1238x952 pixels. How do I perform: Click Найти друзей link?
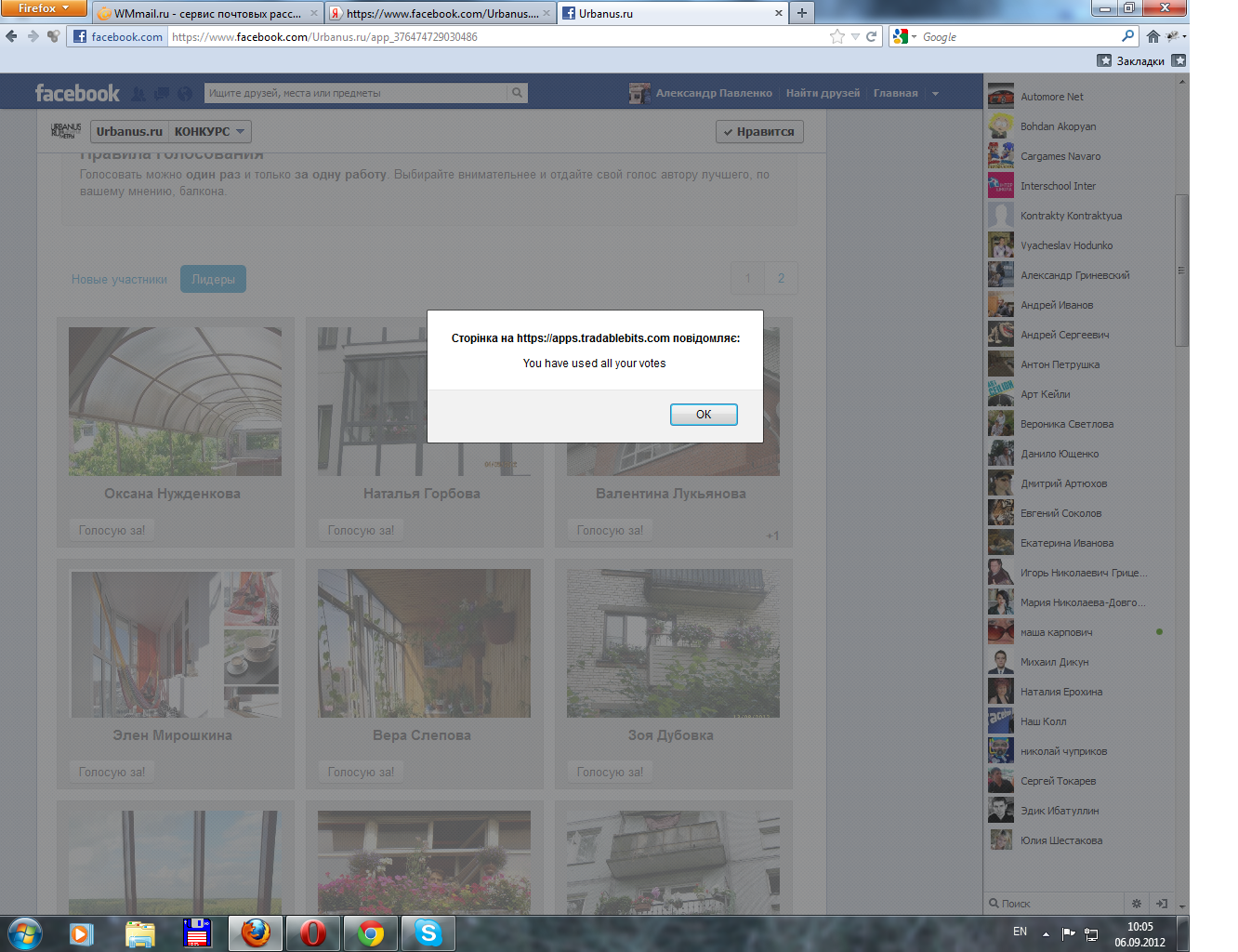click(x=823, y=93)
